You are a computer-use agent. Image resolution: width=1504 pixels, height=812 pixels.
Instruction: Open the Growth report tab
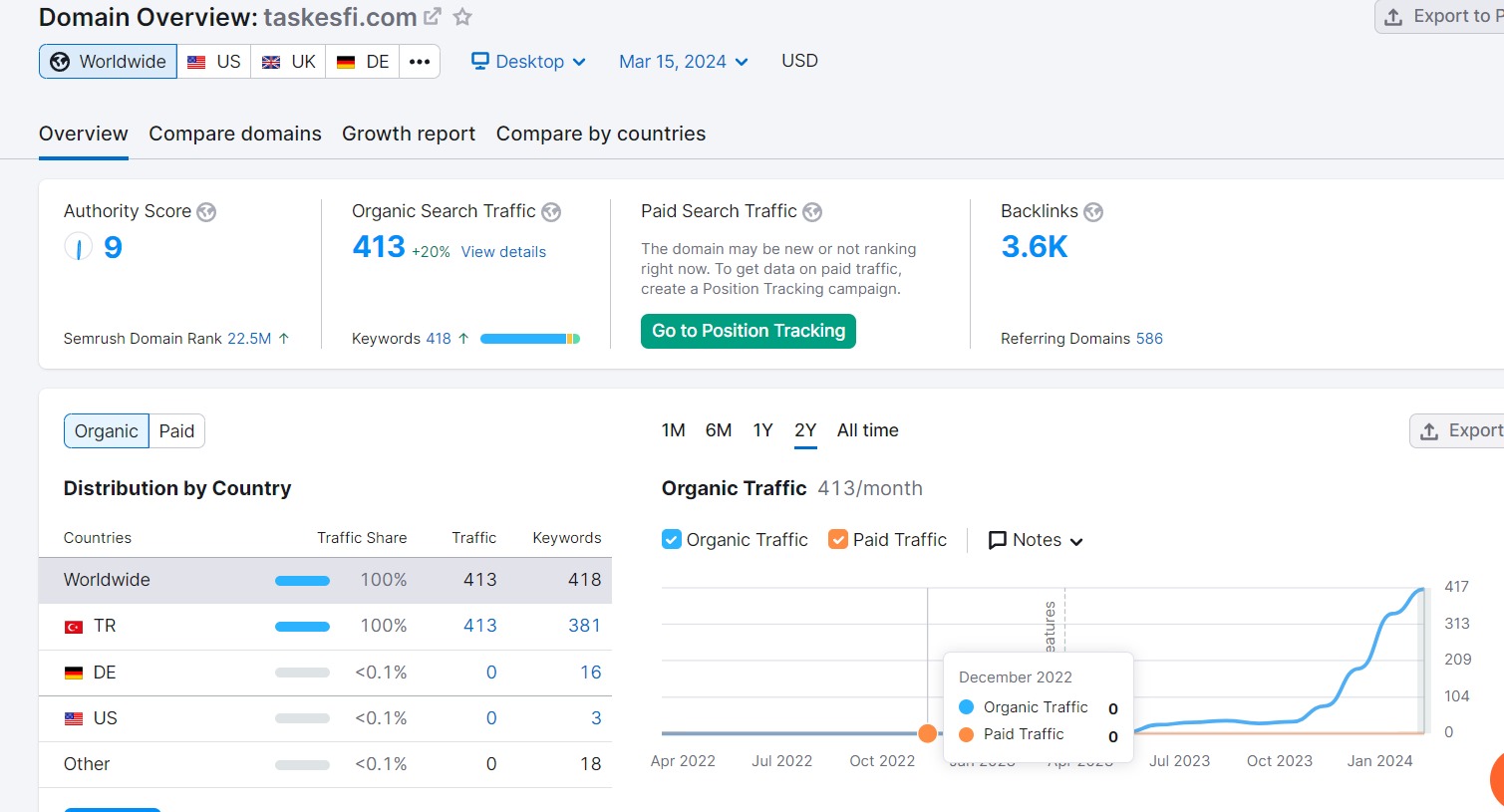pos(409,134)
